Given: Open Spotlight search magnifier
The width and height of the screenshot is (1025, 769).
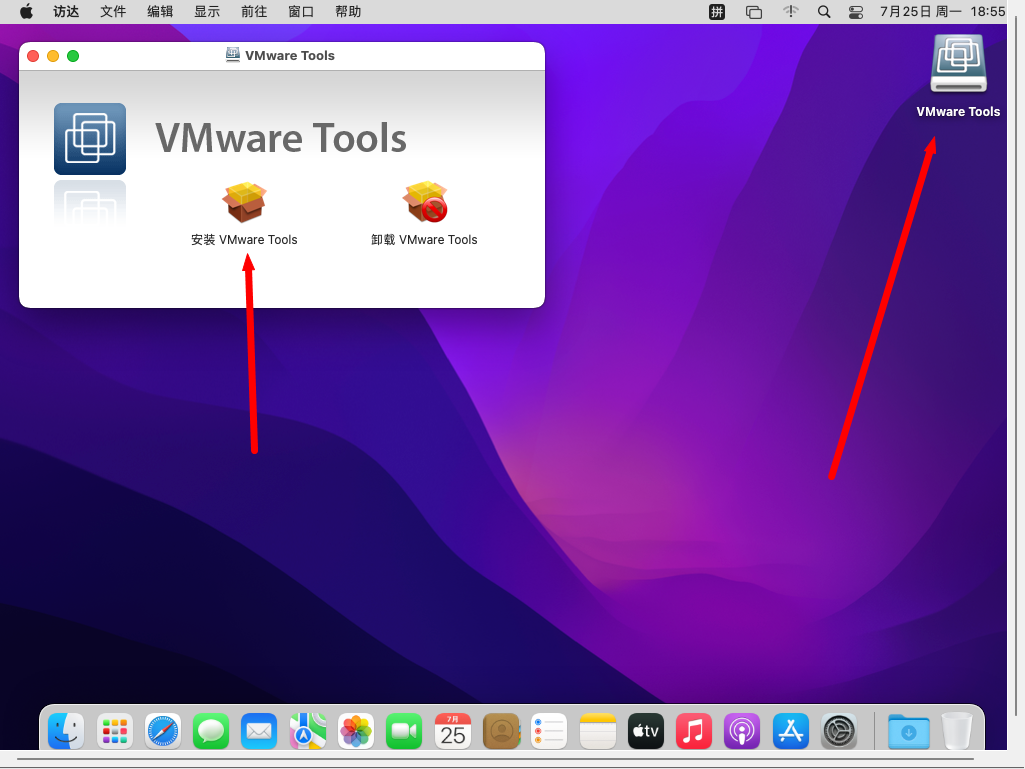Looking at the screenshot, I should (824, 11).
